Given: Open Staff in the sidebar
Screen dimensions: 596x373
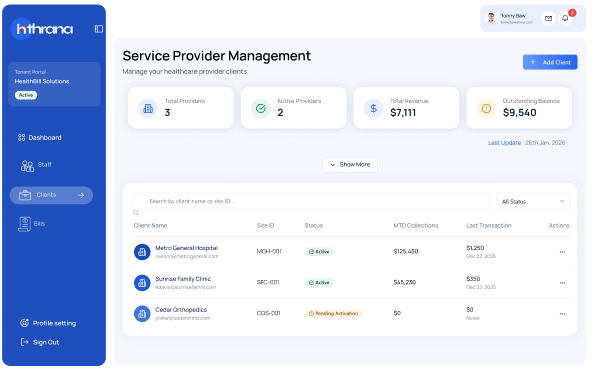Looking at the screenshot, I should click(36, 165).
